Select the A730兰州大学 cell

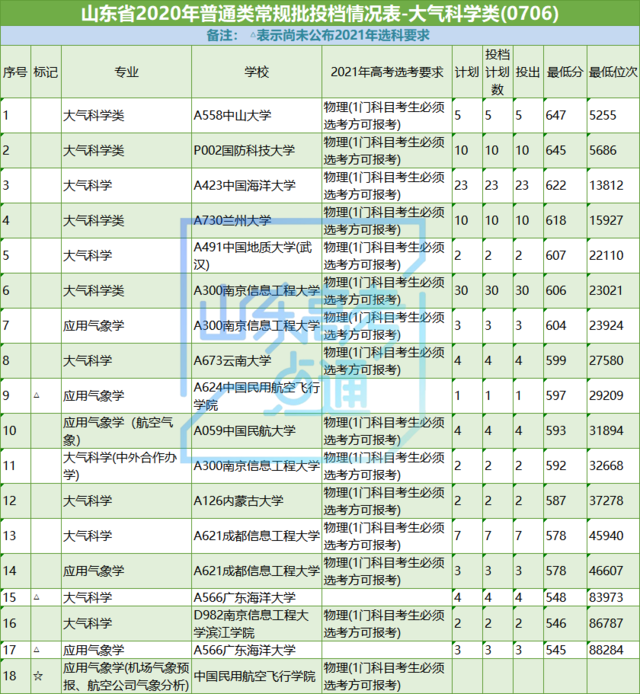pyautogui.click(x=256, y=220)
